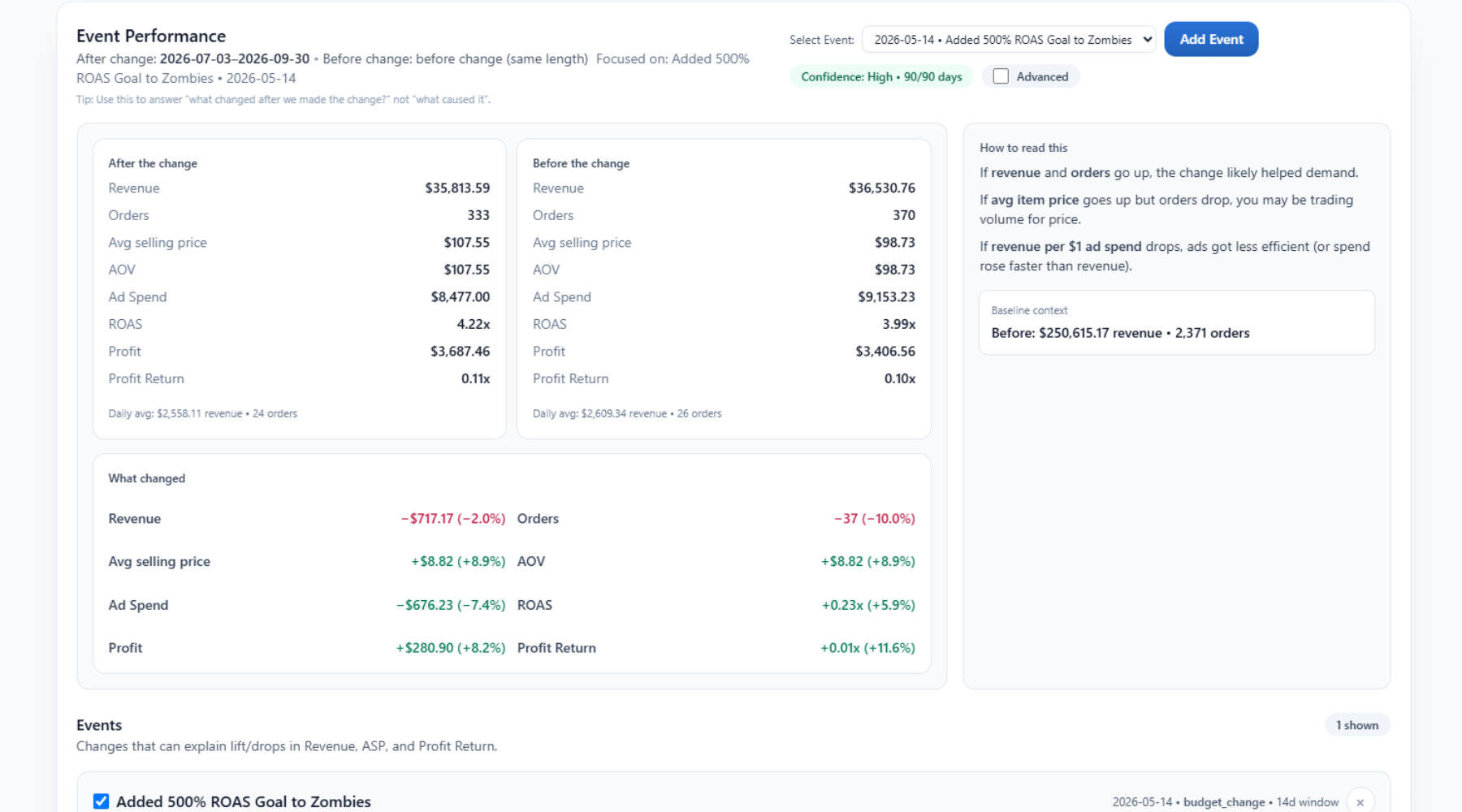This screenshot has height=812, width=1462.
Task: Click the Before change AOV value $98.73
Action: (x=895, y=270)
